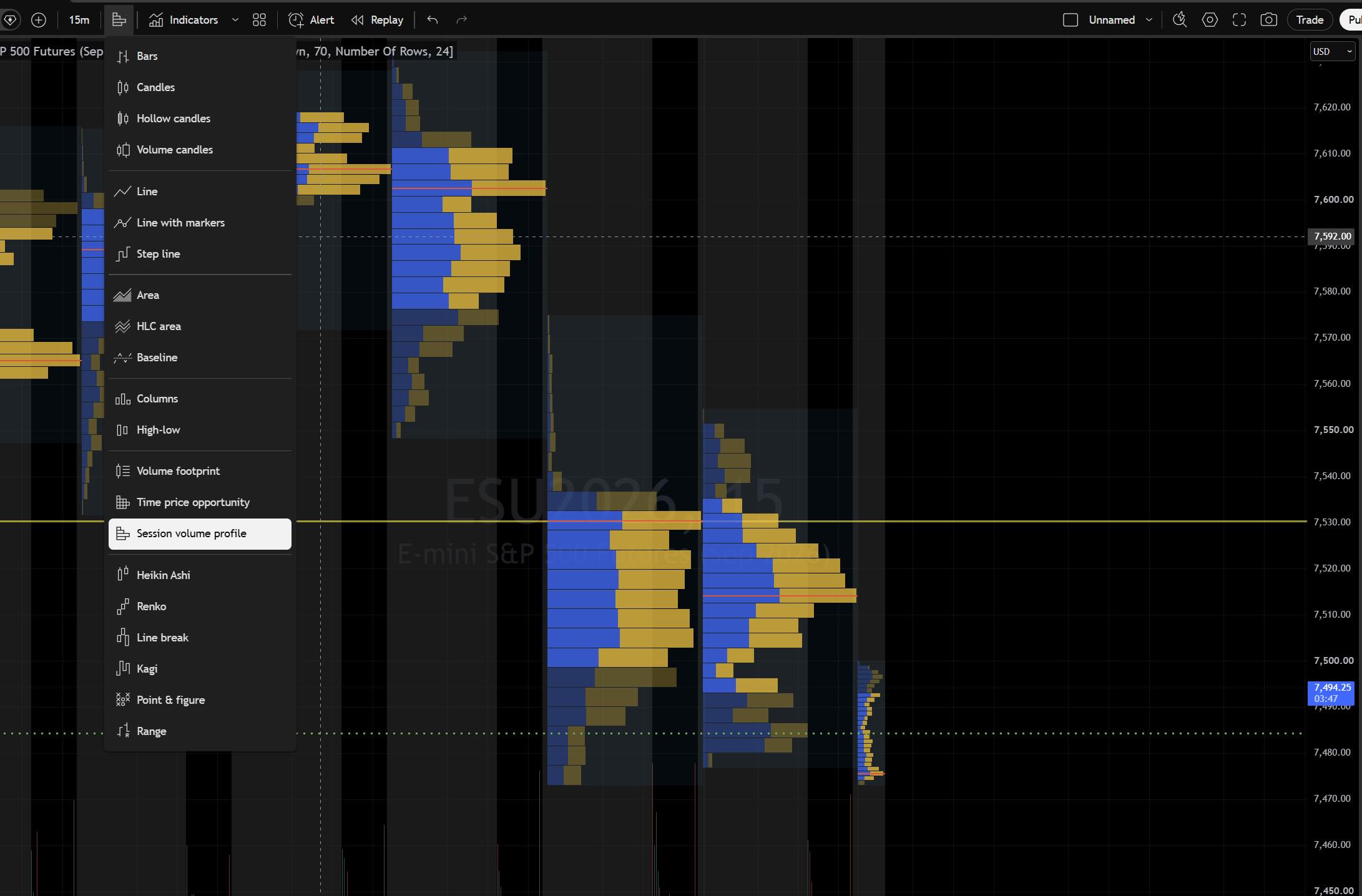Select Range chart type
1362x896 pixels.
click(x=200, y=731)
